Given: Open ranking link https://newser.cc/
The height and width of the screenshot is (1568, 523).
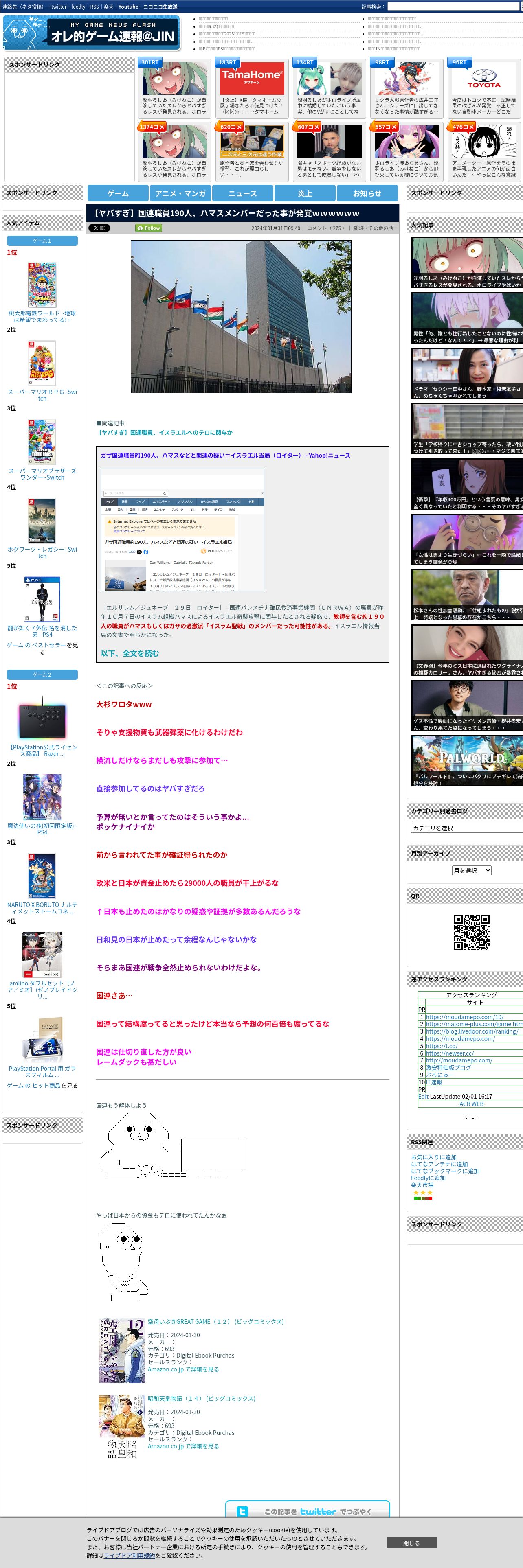Looking at the screenshot, I should click(449, 1053).
